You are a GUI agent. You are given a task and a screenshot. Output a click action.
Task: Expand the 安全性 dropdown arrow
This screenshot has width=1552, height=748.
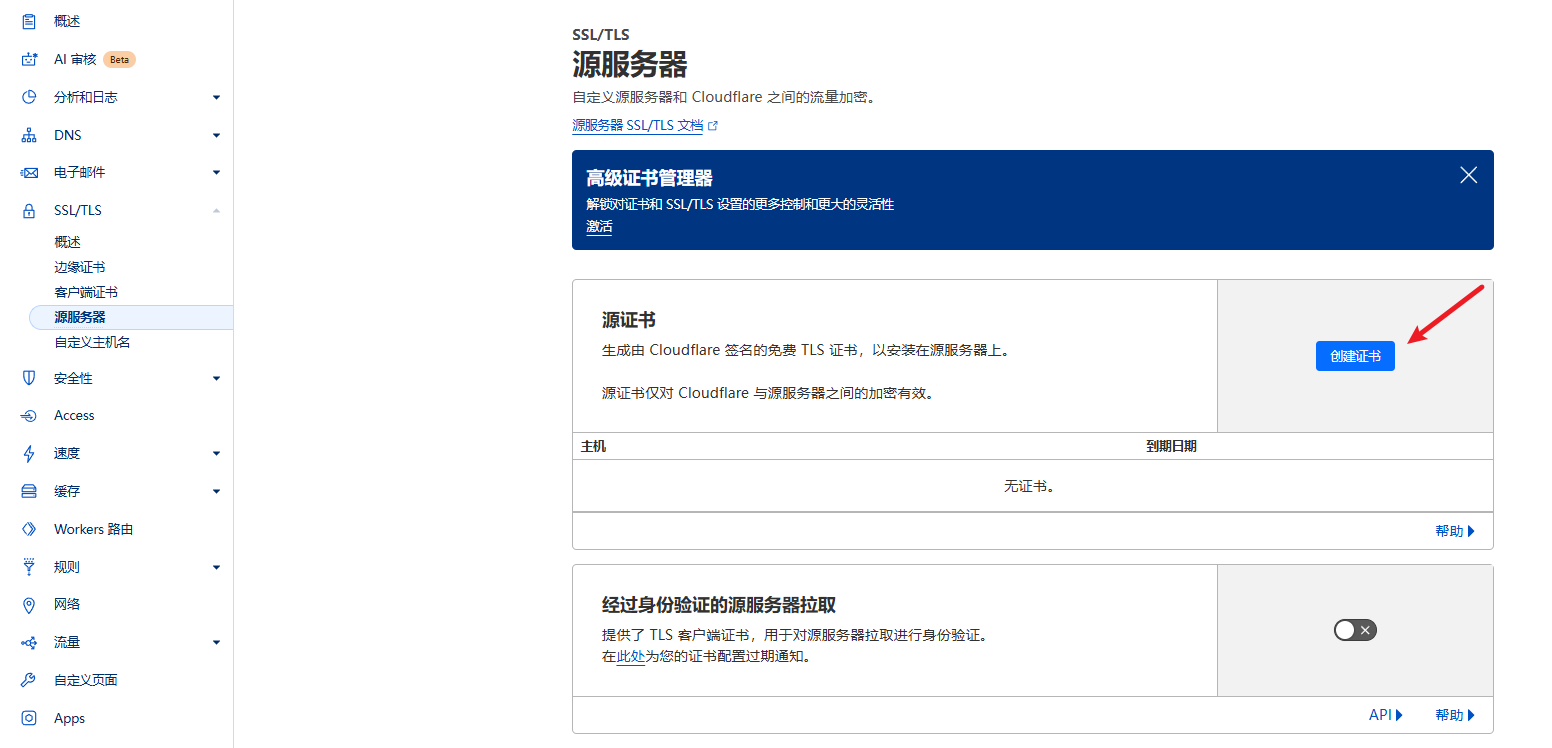[x=216, y=378]
